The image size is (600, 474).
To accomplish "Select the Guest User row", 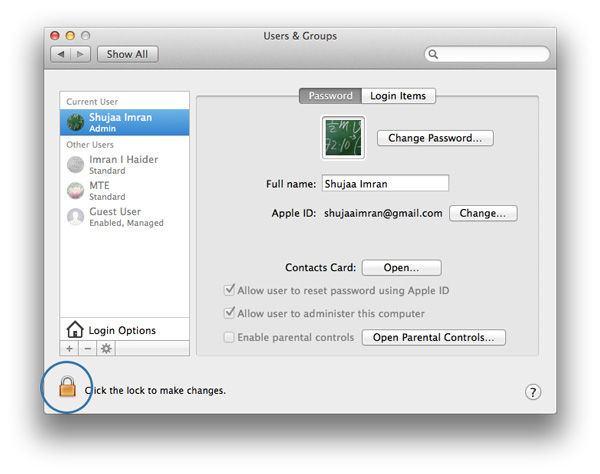I will point(124,217).
